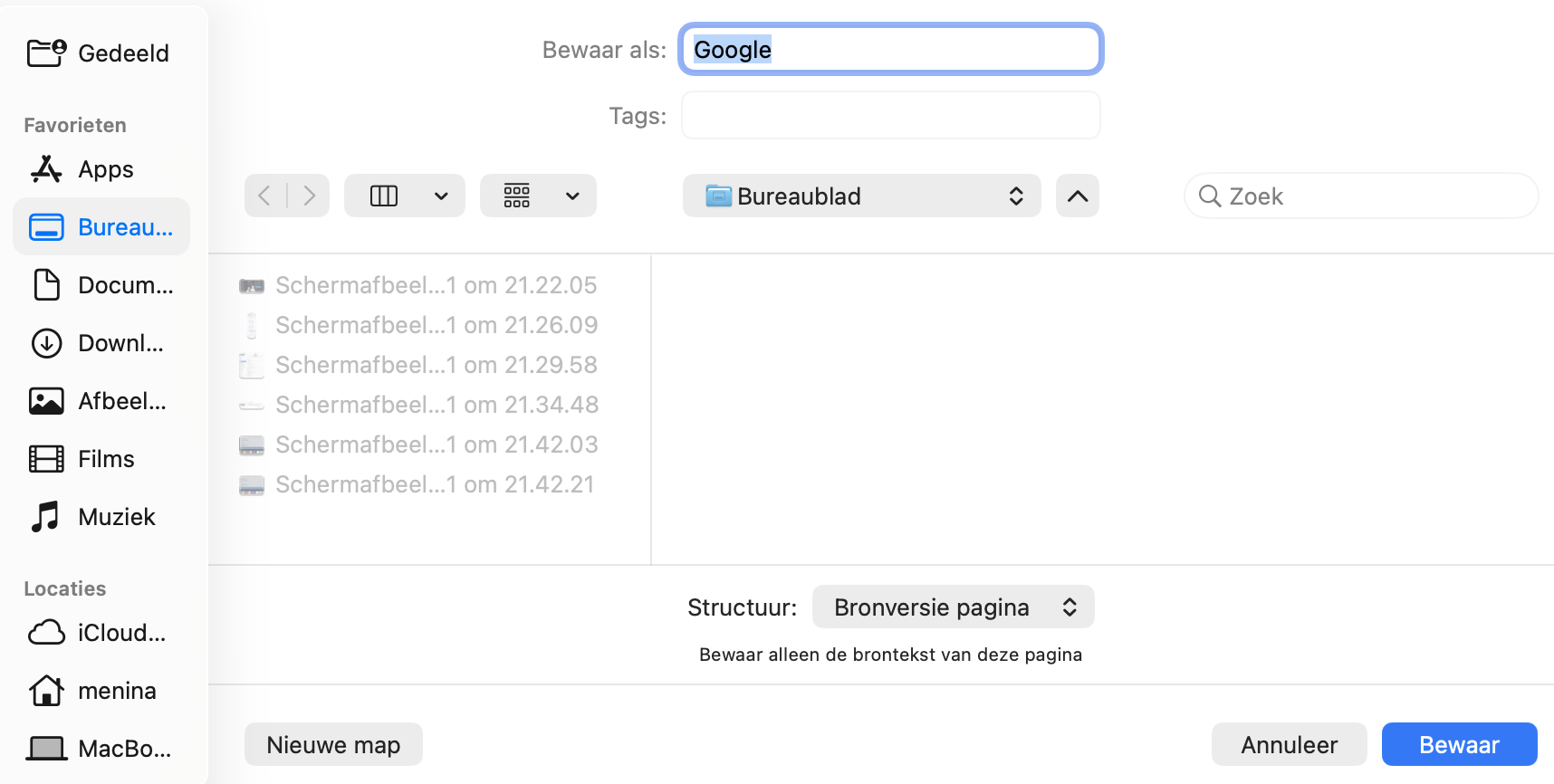Open the iCloud location in sidebar
This screenshot has height=784, width=1554.
tap(45, 632)
